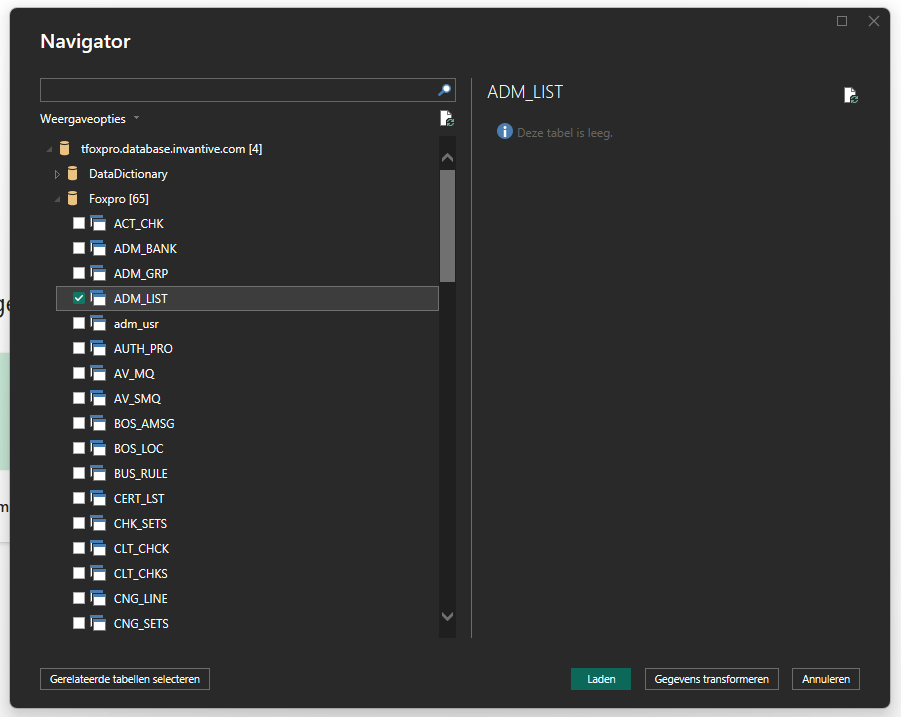This screenshot has width=901, height=717.
Task: Click the tfoxpro.database.invantive.com database icon
Action: coord(64,149)
